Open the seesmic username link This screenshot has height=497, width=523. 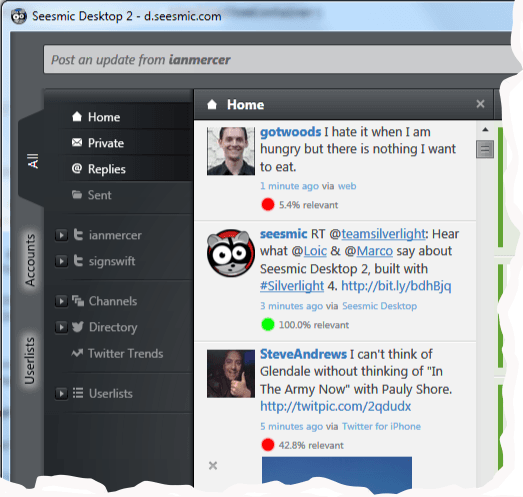coord(284,234)
